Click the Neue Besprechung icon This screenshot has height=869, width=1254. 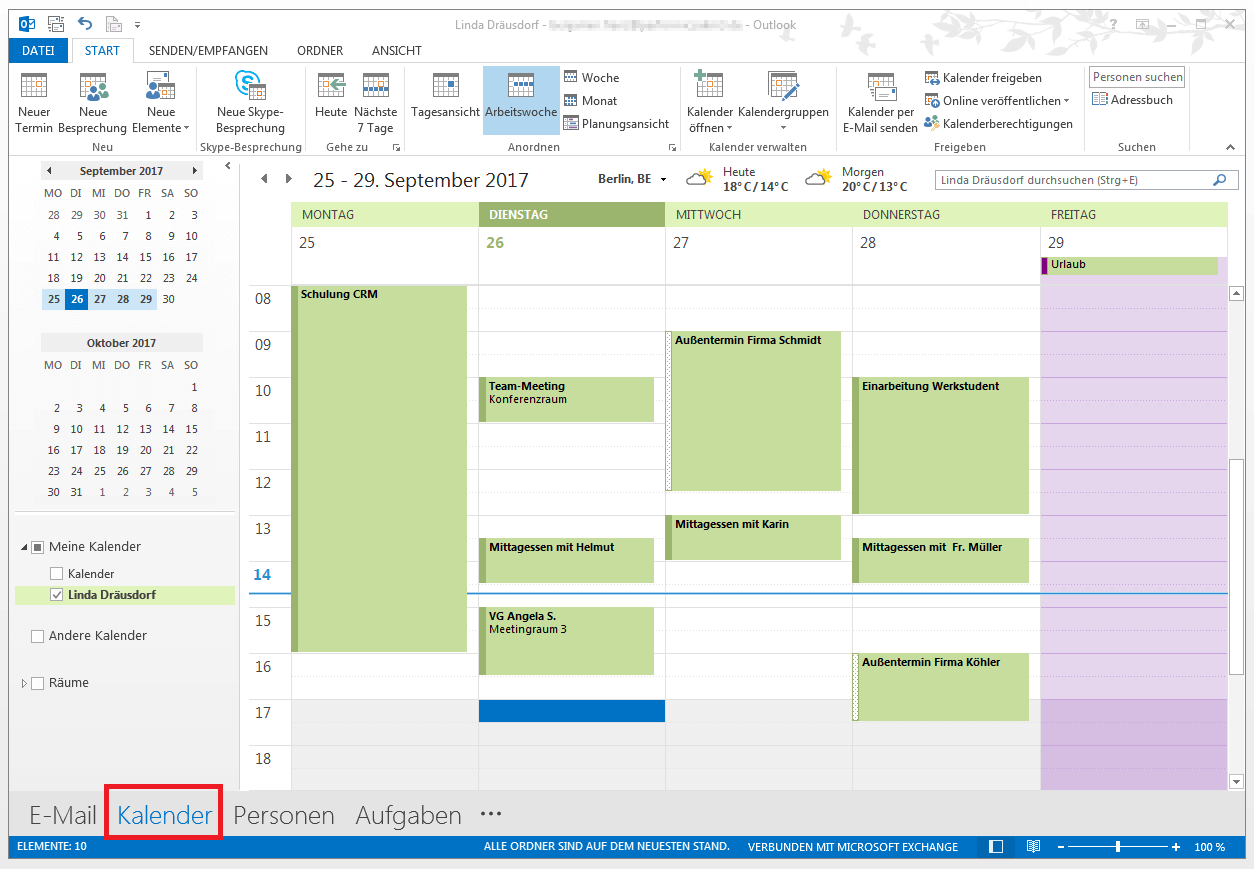pyautogui.click(x=93, y=87)
